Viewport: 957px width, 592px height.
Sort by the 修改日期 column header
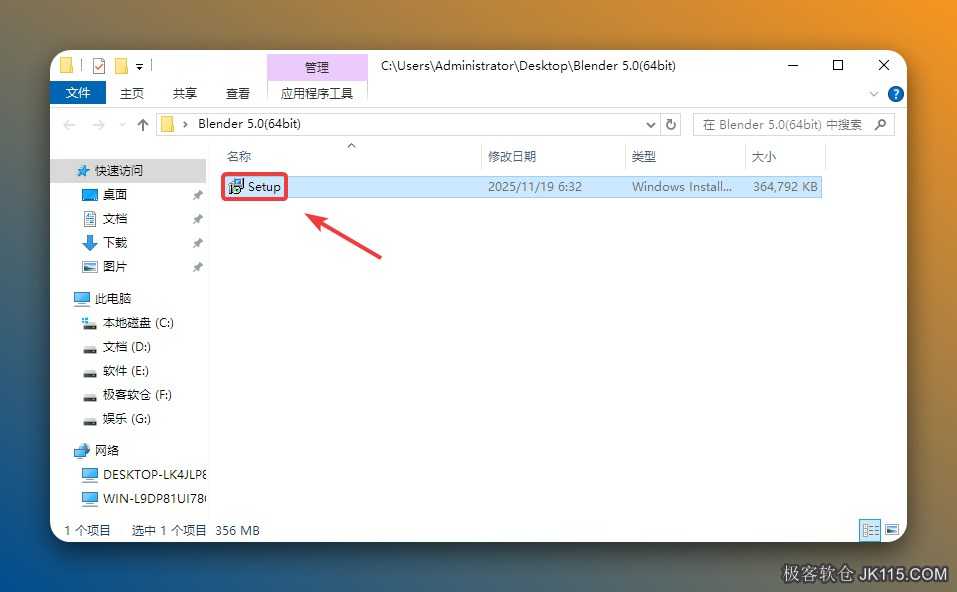(511, 156)
